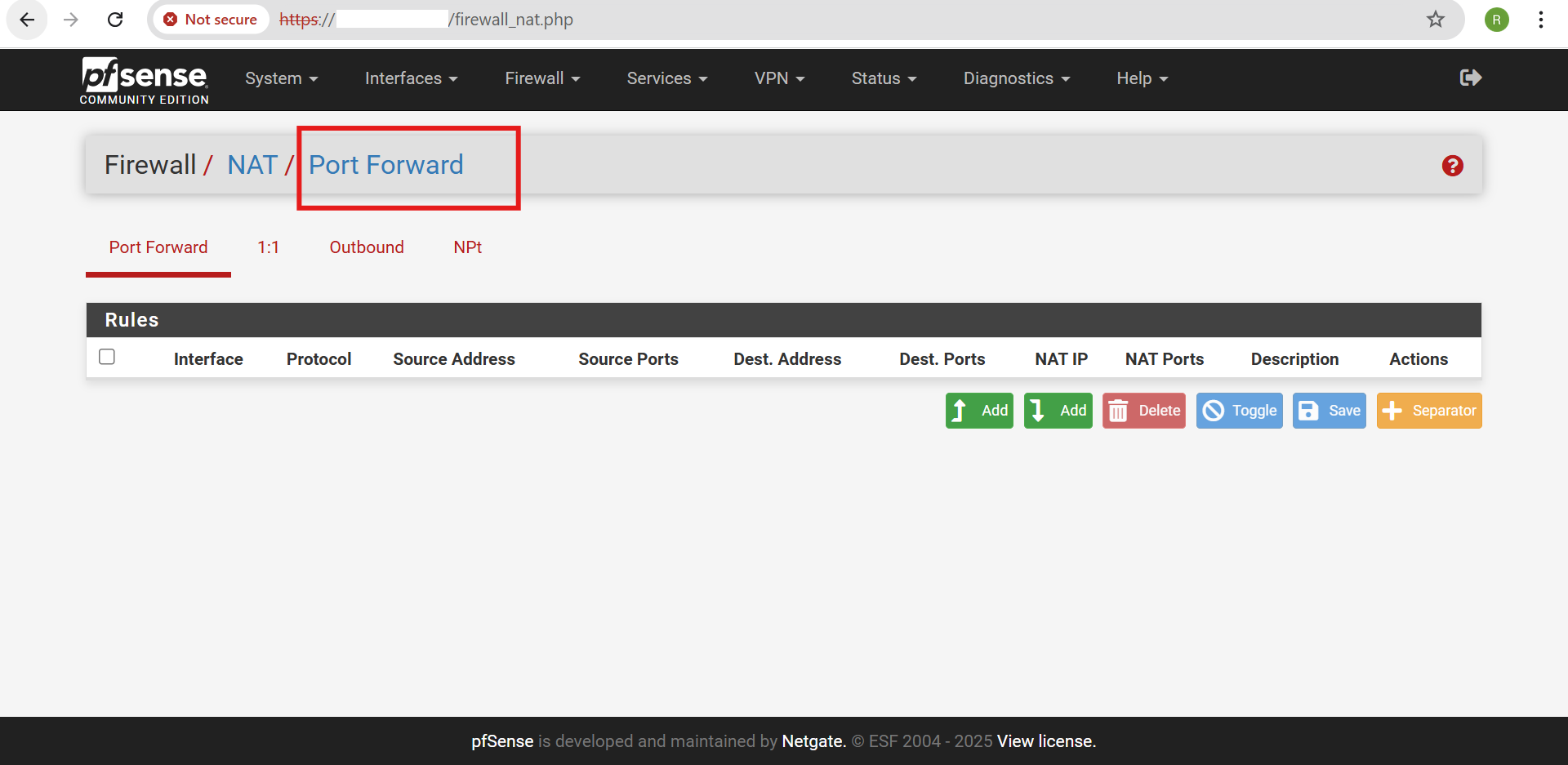Open the Chrome three-dot menu

pyautogui.click(x=1540, y=20)
